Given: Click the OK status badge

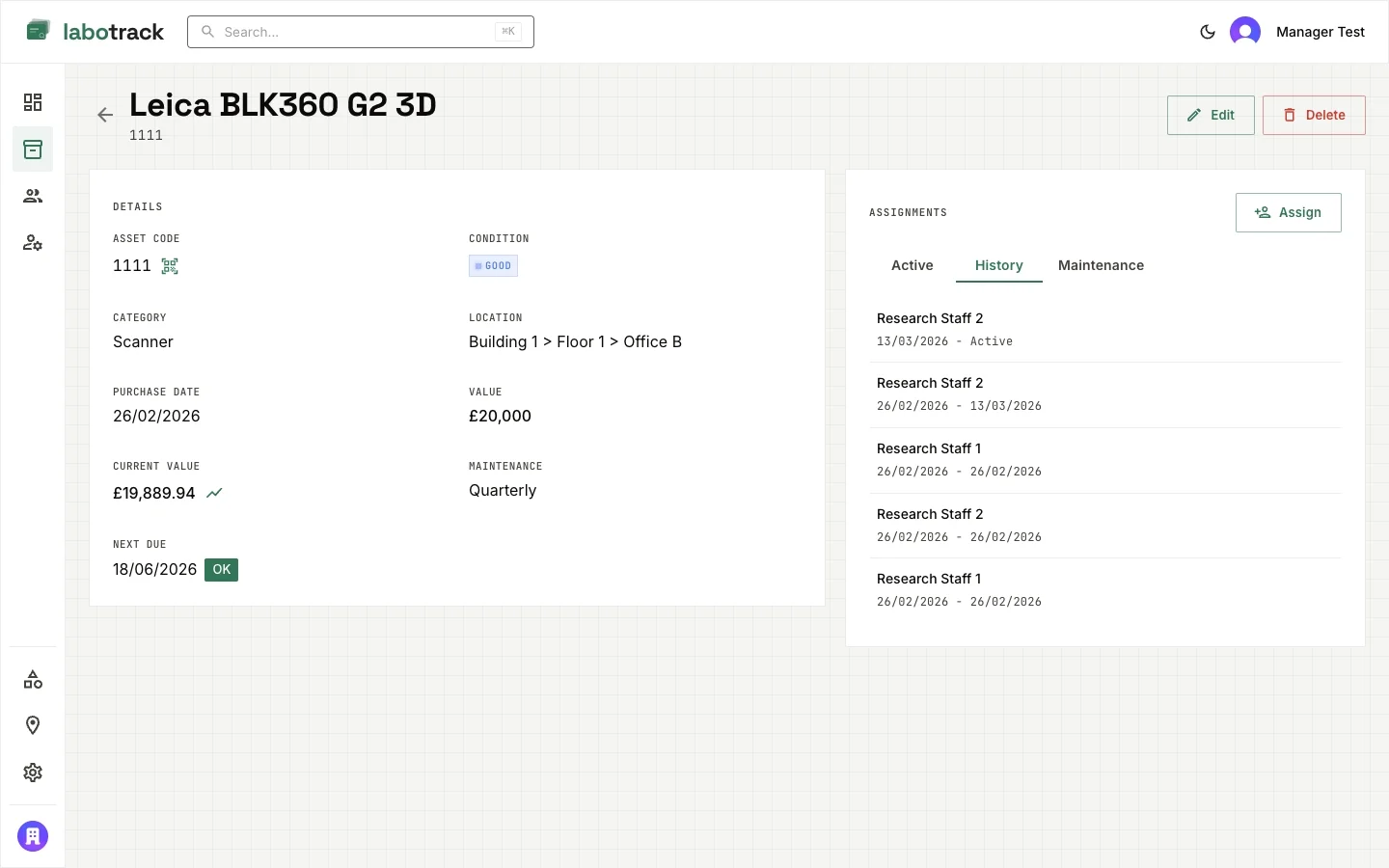Looking at the screenshot, I should coord(221,570).
